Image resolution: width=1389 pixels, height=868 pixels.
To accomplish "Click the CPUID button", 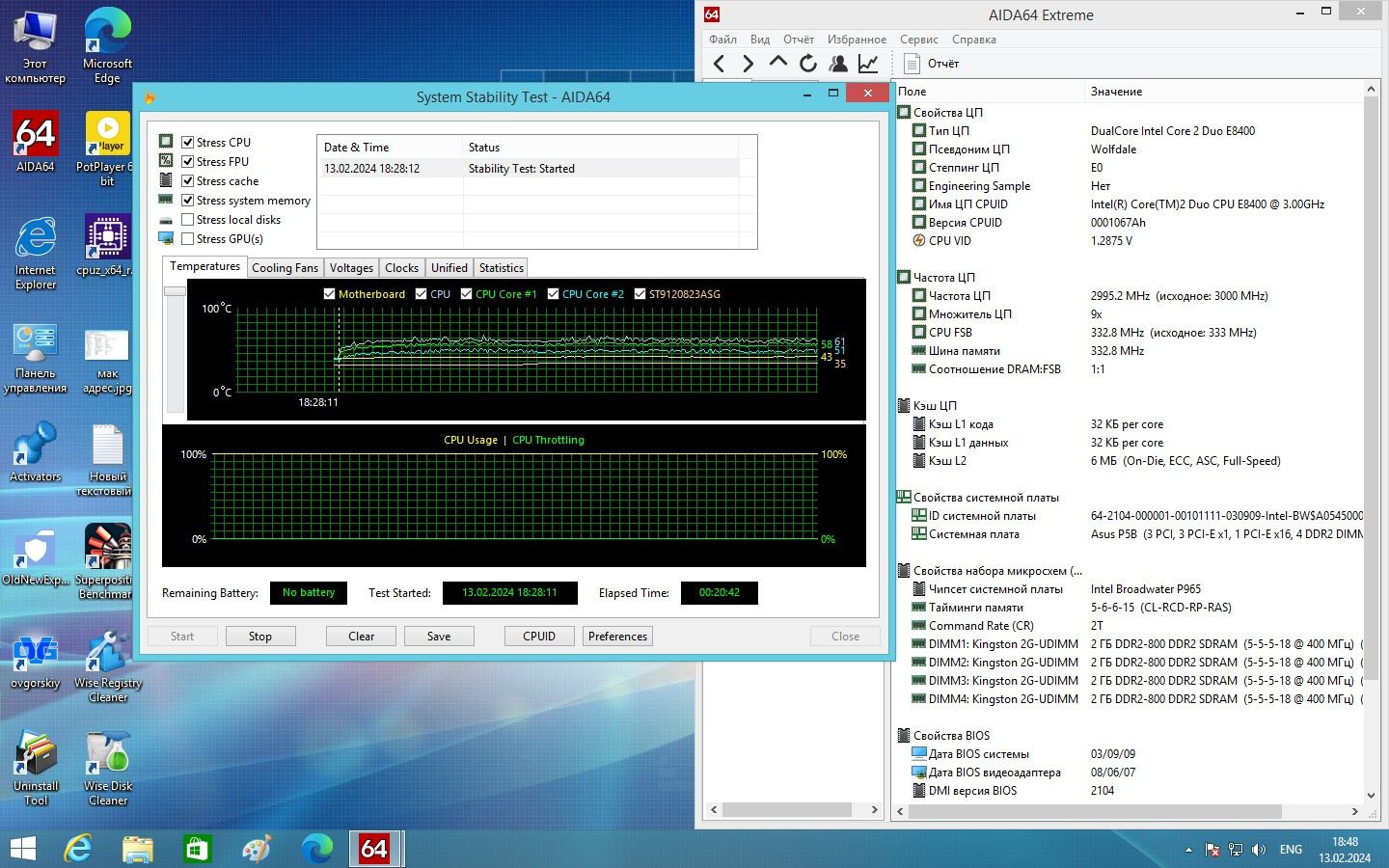I will coord(539,637).
